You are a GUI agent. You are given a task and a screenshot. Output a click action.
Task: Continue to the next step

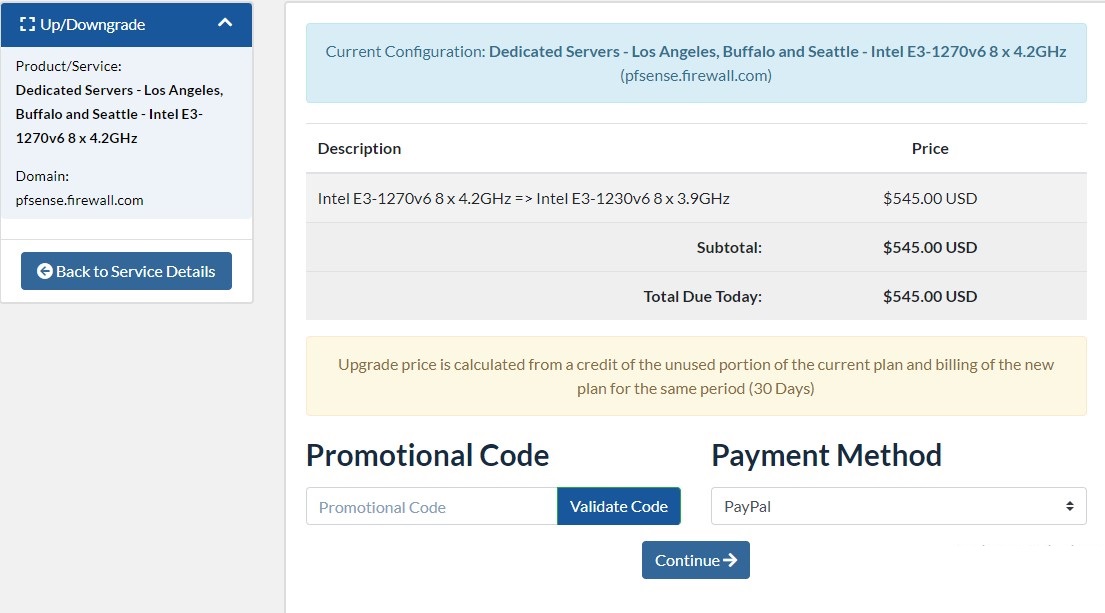[696, 560]
